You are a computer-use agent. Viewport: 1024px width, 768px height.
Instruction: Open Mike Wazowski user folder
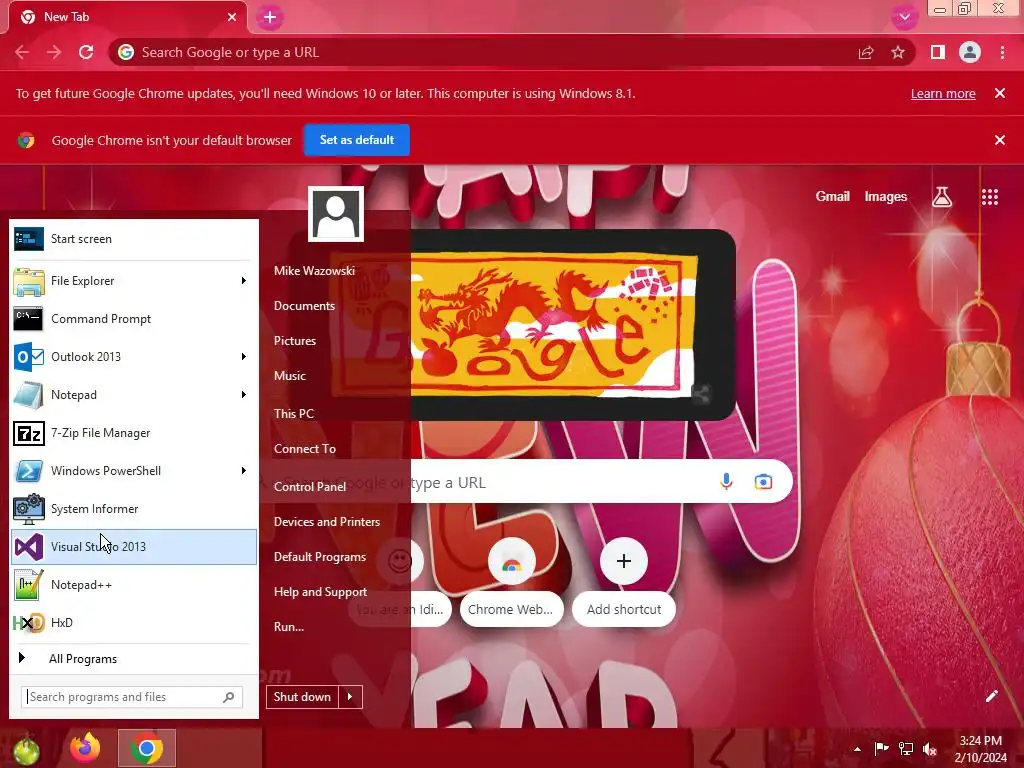pos(314,270)
